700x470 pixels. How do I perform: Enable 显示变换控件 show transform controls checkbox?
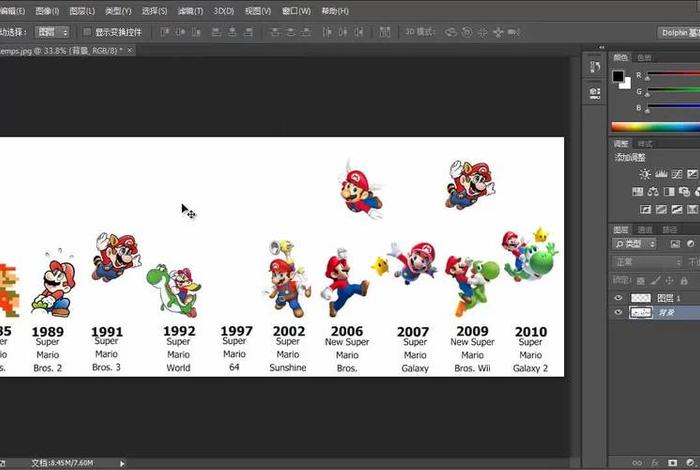[x=87, y=32]
